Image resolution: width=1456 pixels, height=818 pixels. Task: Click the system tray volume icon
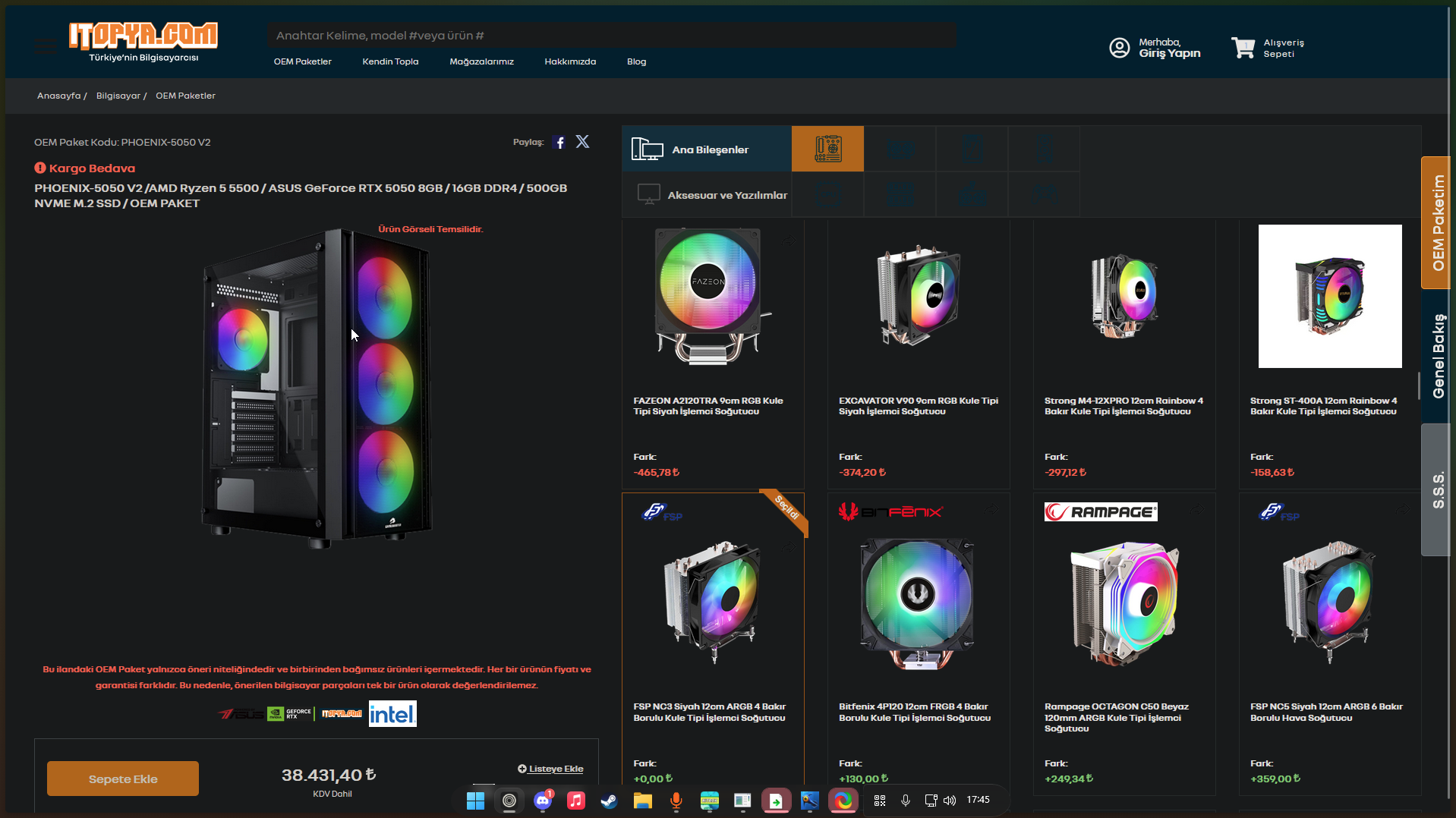[950, 801]
